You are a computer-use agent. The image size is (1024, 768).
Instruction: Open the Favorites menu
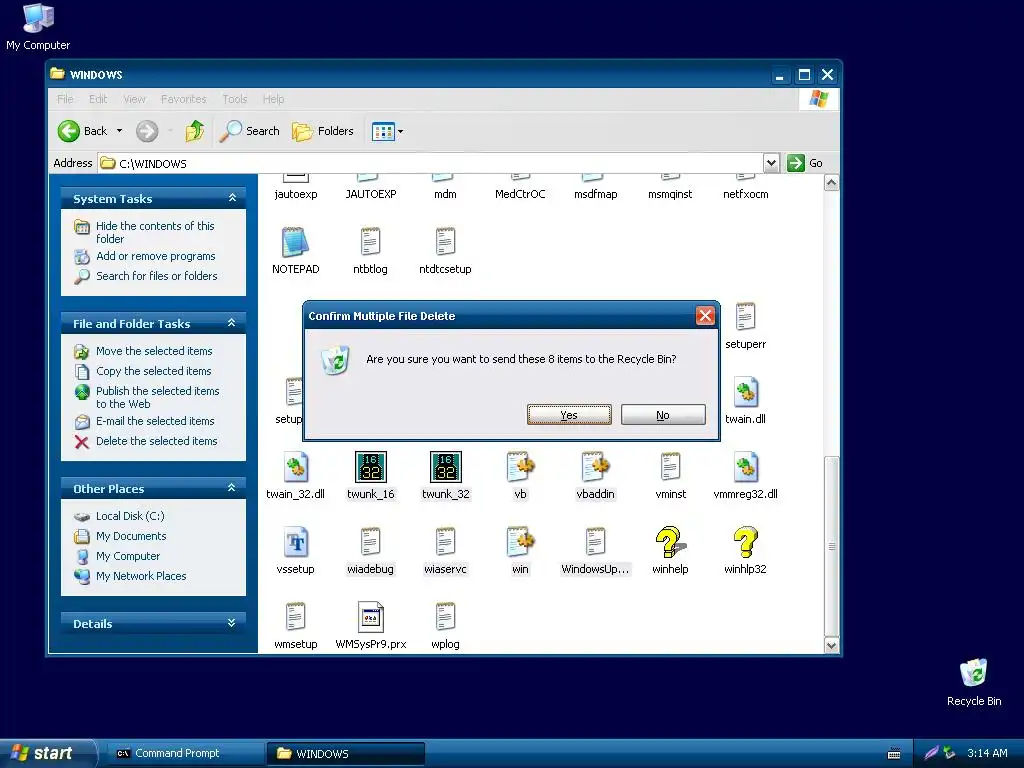pos(184,99)
